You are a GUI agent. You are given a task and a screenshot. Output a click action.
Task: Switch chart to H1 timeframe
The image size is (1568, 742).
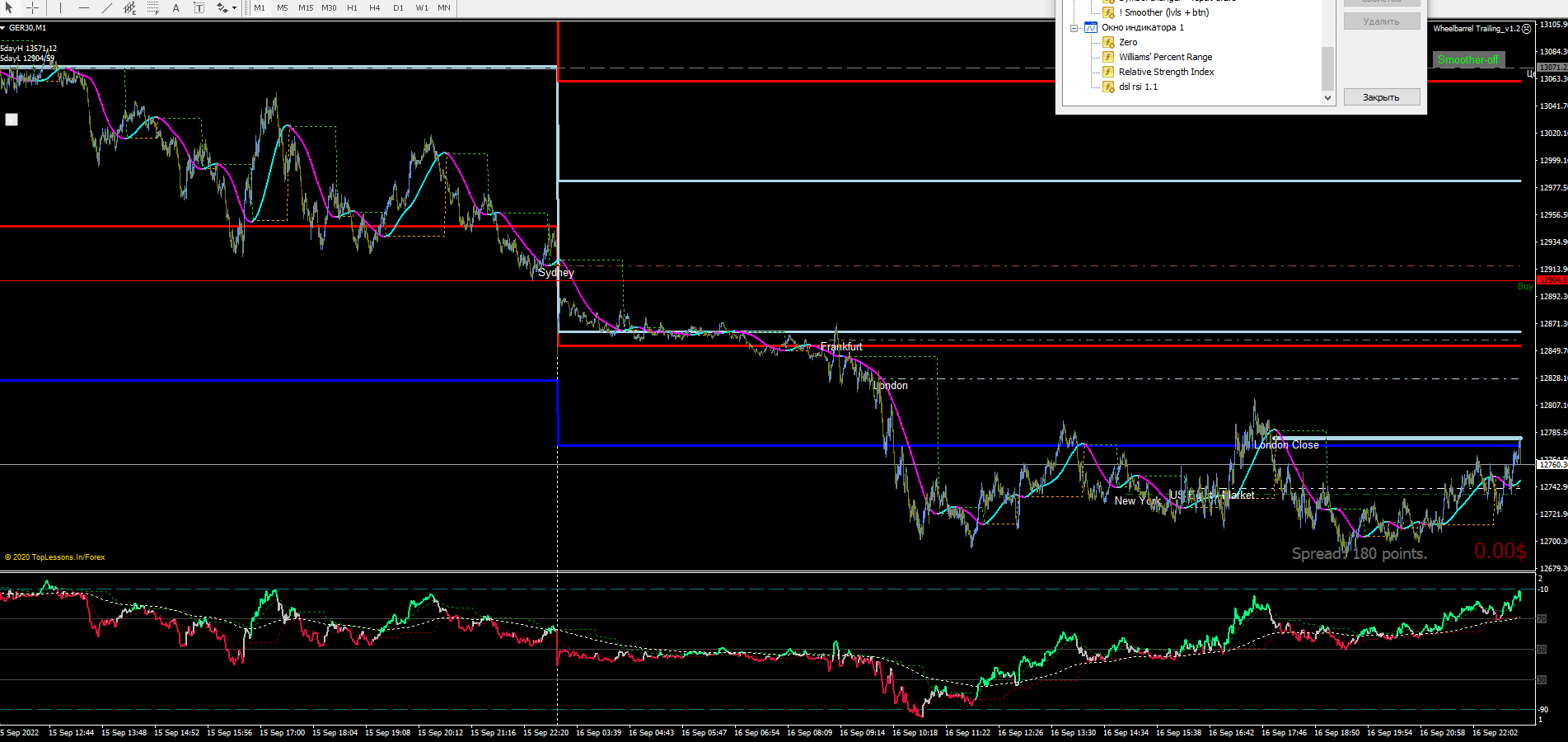352,7
